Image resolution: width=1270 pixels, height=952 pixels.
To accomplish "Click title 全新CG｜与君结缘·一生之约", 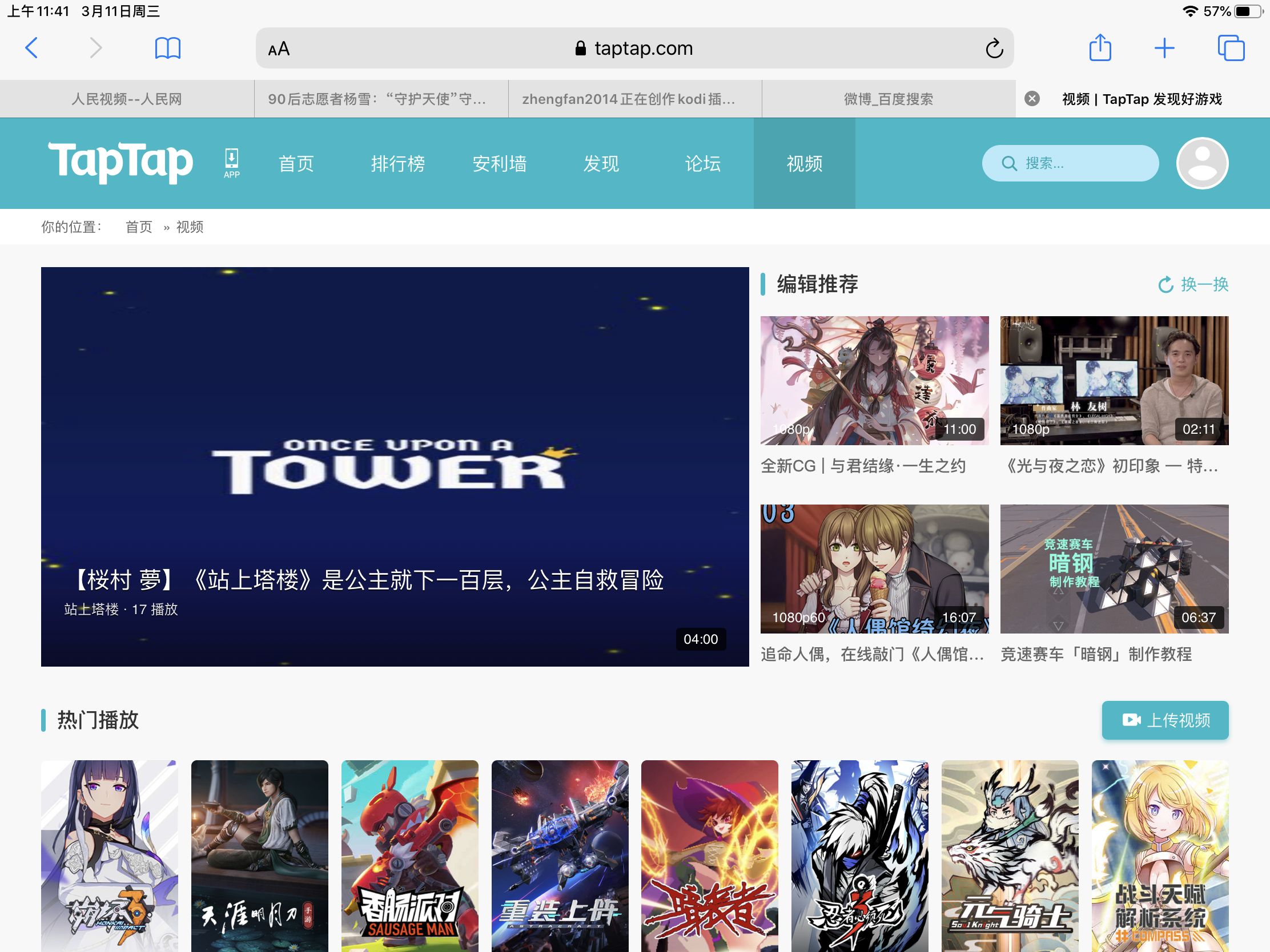I will click(x=863, y=466).
